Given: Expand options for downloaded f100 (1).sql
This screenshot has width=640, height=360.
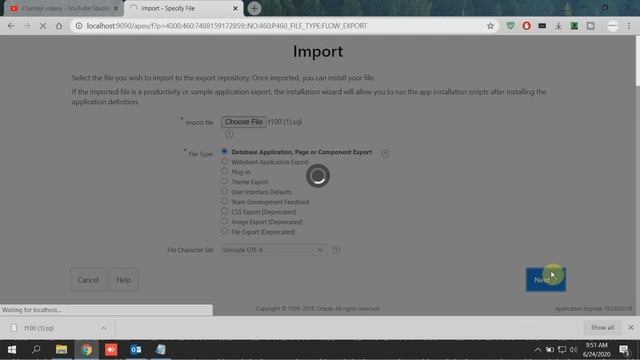Looking at the screenshot, I should coord(104,328).
